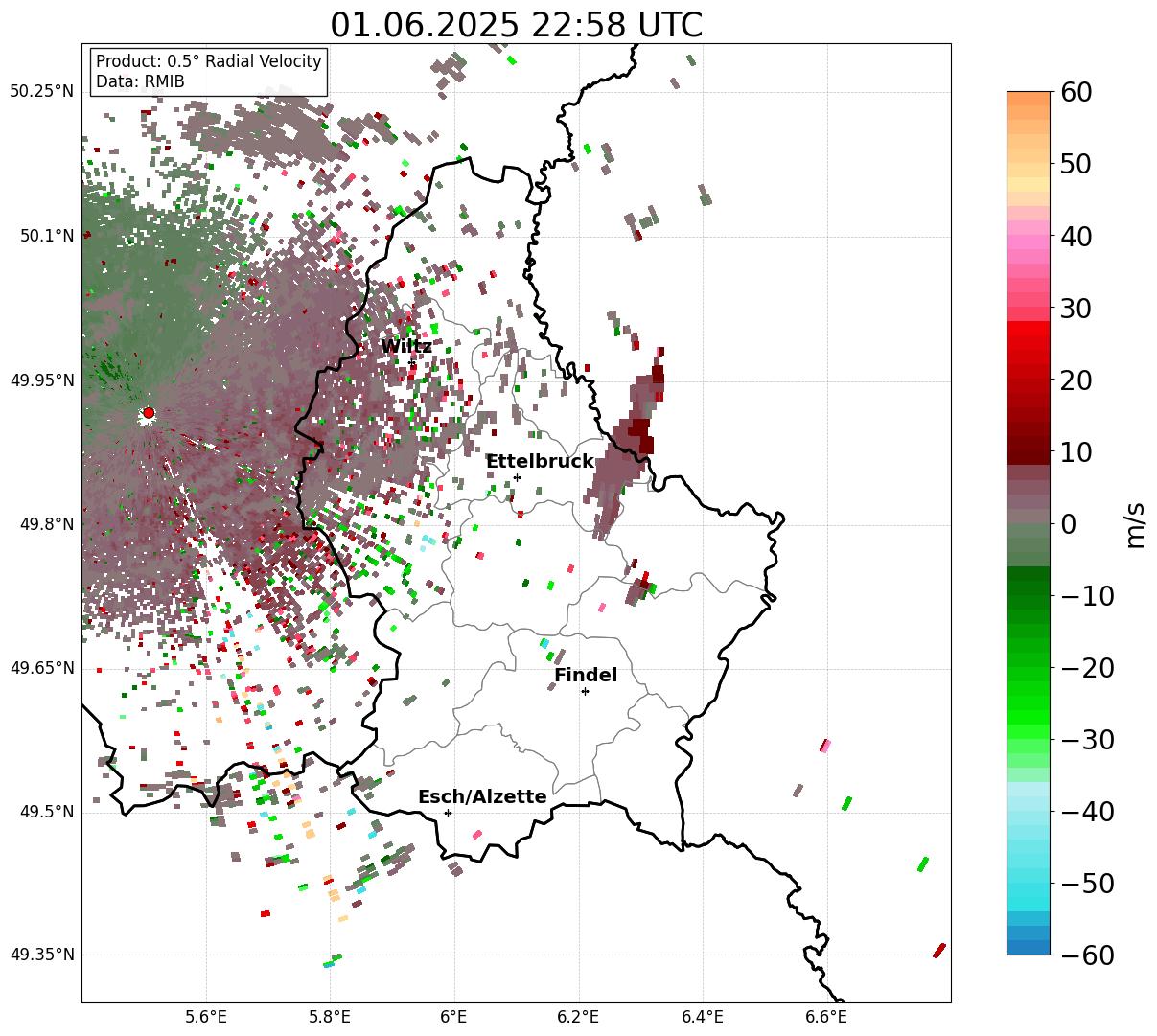Click the Ettelbruck station cross marker
The width and height of the screenshot is (1157, 1036).
517,477
